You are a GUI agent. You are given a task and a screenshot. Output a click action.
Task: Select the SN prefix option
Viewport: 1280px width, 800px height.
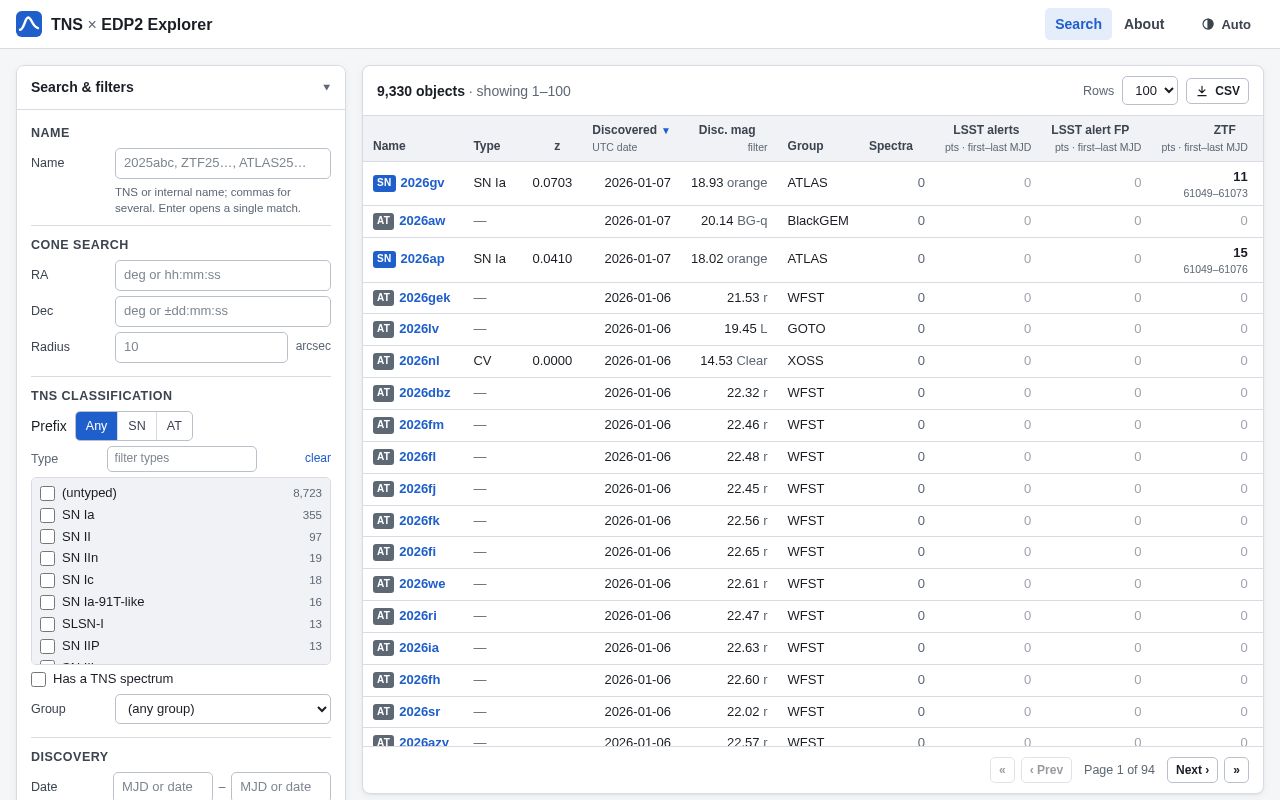137,426
